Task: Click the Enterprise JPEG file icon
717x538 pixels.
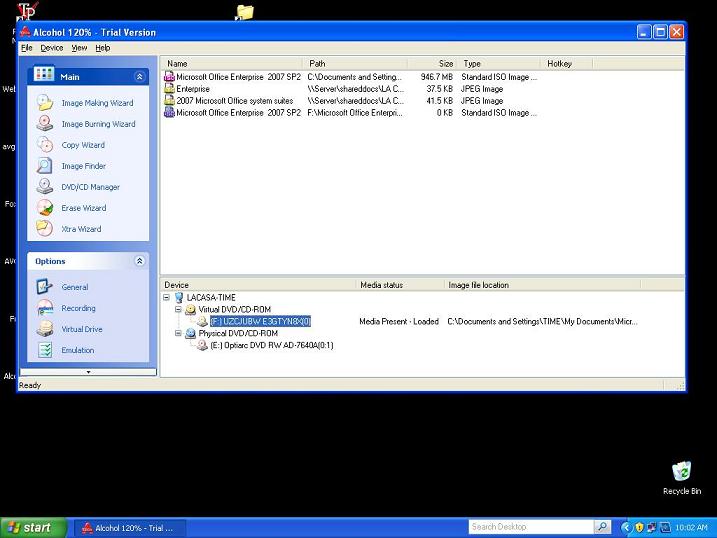Action: 169,89
